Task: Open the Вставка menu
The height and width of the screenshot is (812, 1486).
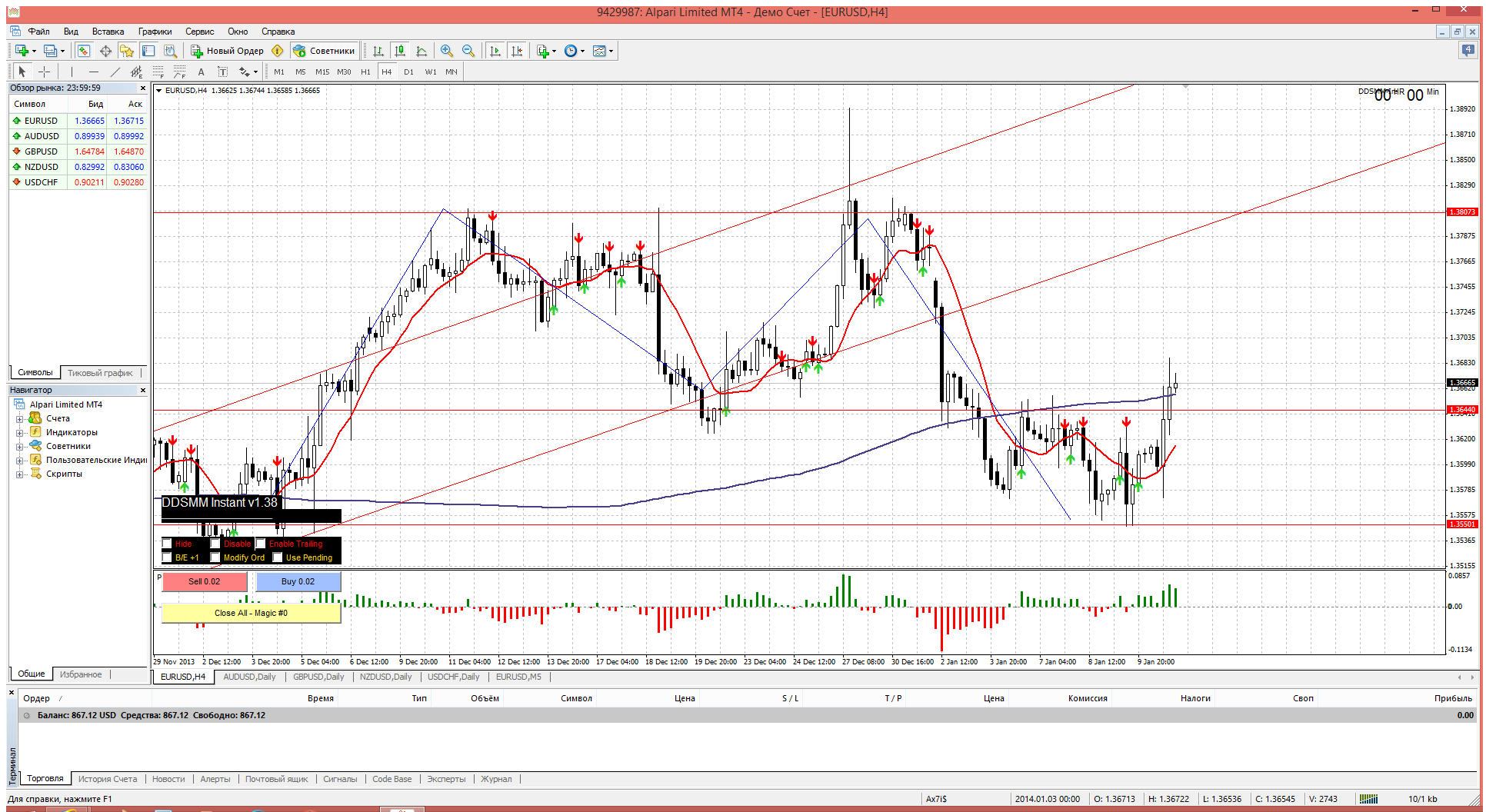Action: click(108, 32)
